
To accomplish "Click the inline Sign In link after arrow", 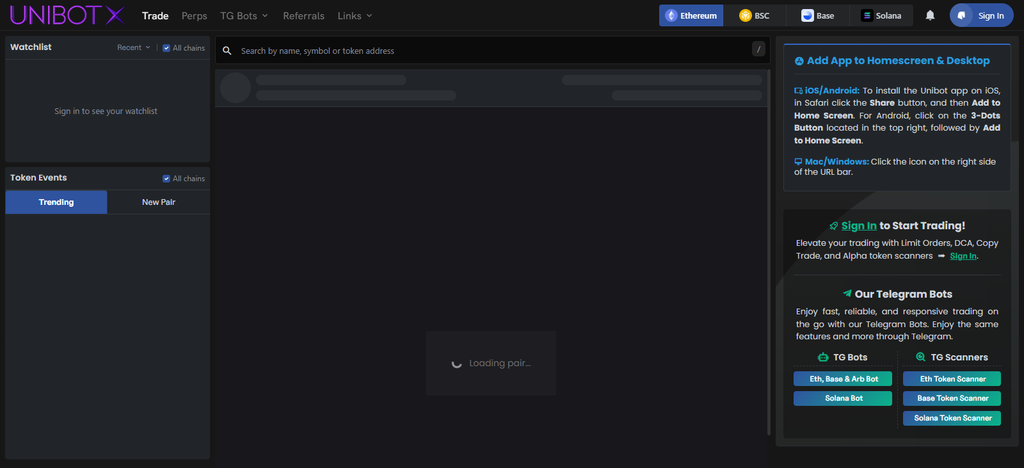I will pyautogui.click(x=963, y=256).
